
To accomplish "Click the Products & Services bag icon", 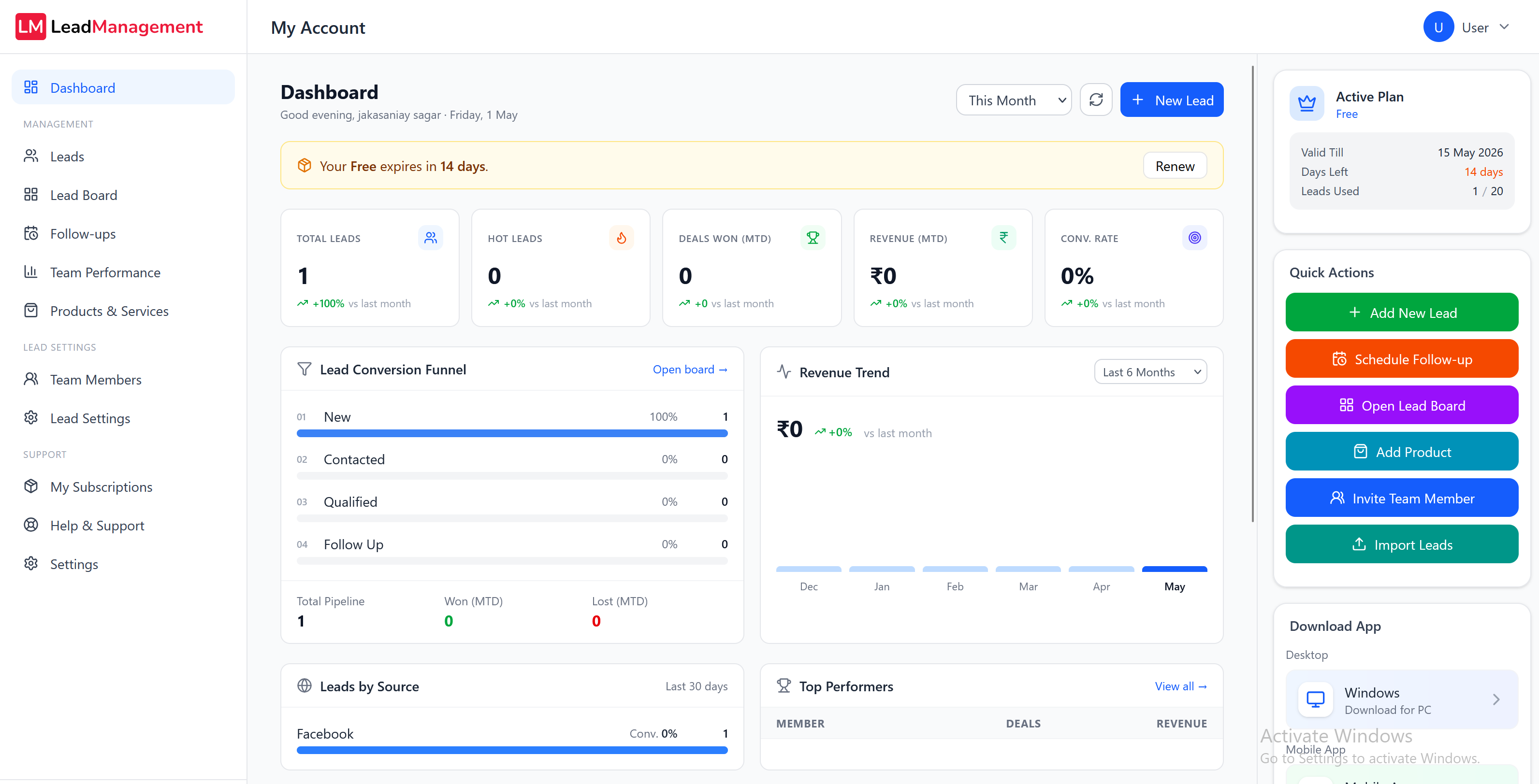I will click(31, 311).
